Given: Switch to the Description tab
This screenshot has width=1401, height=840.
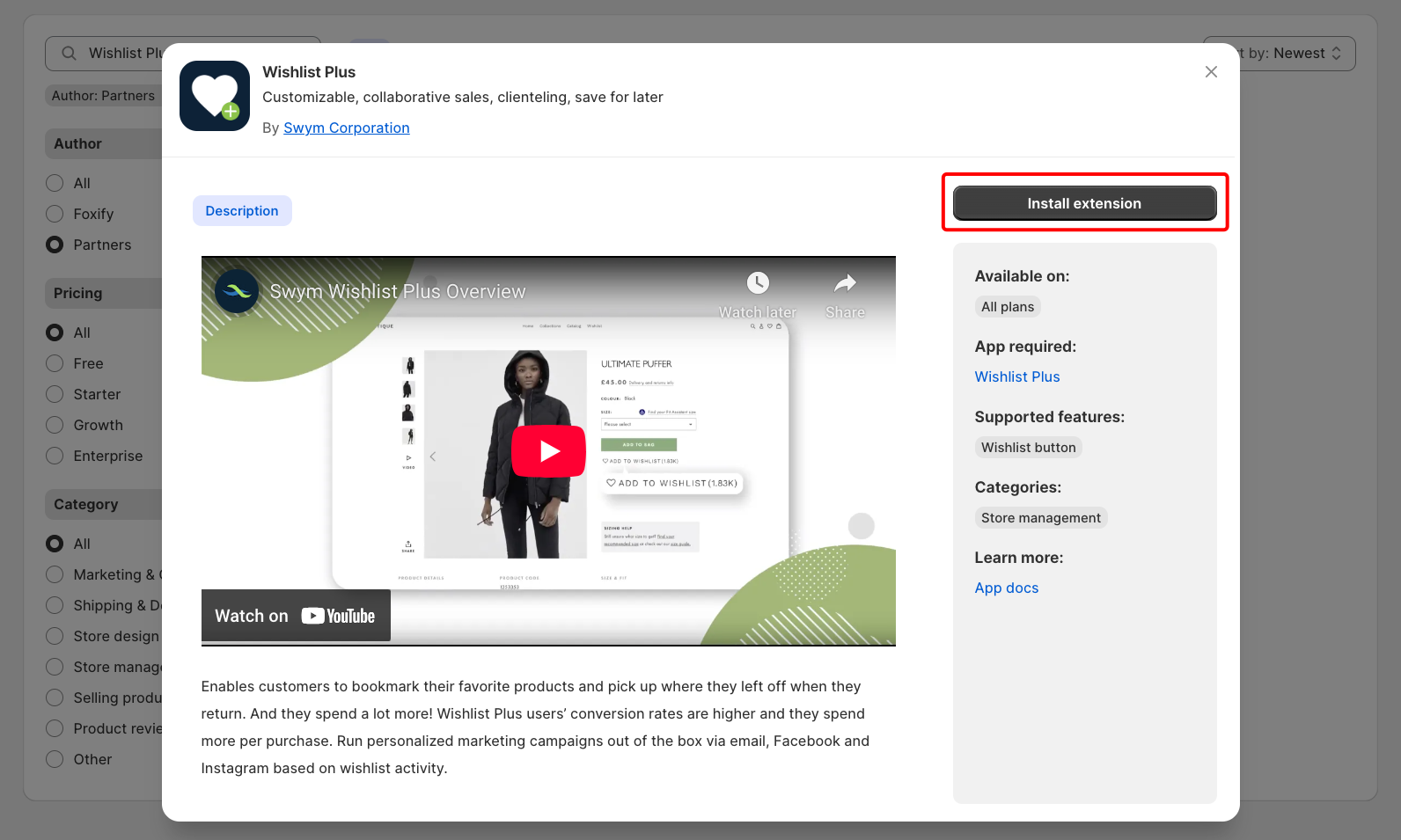Looking at the screenshot, I should point(242,211).
